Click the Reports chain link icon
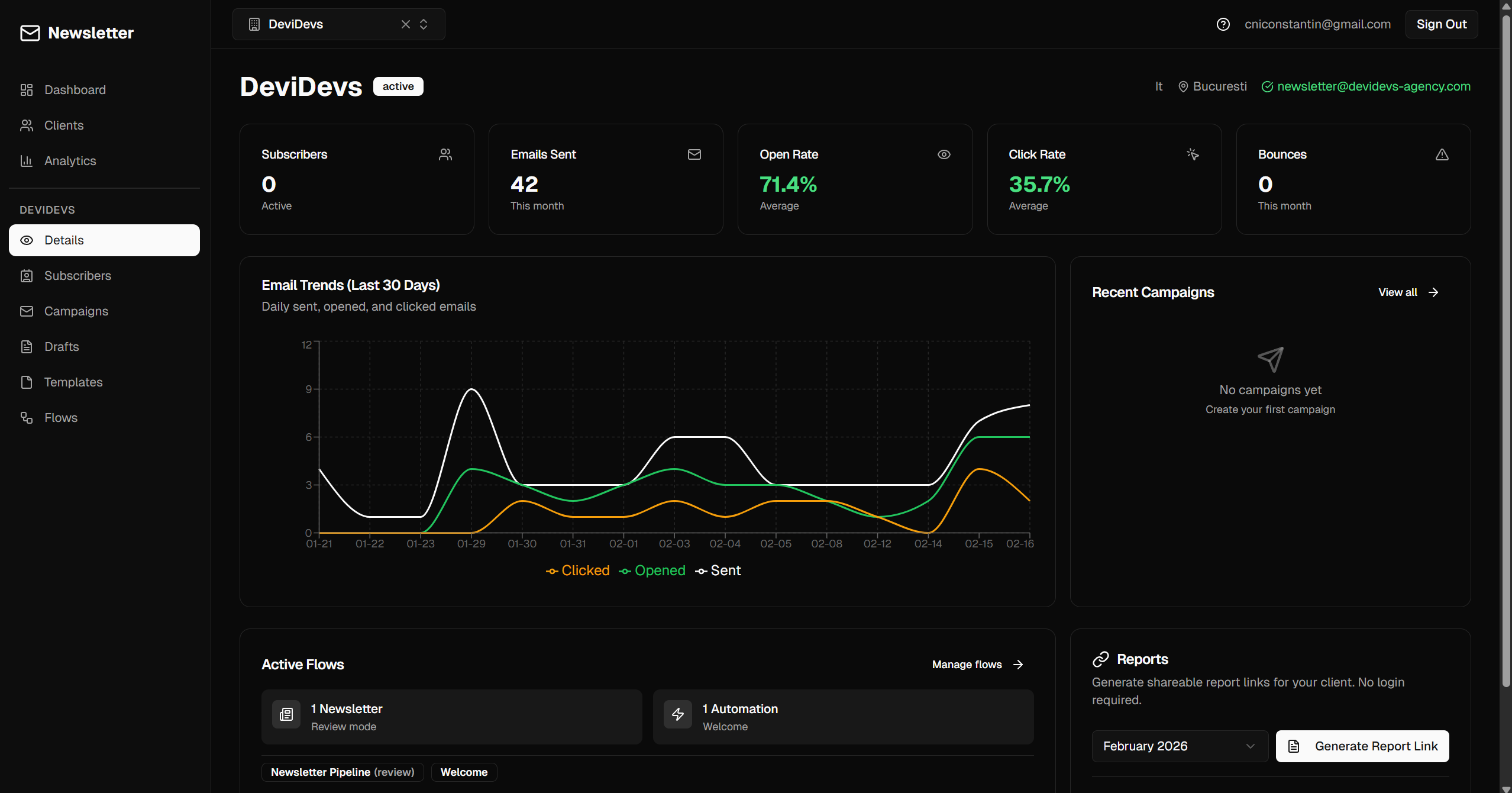 point(1100,659)
